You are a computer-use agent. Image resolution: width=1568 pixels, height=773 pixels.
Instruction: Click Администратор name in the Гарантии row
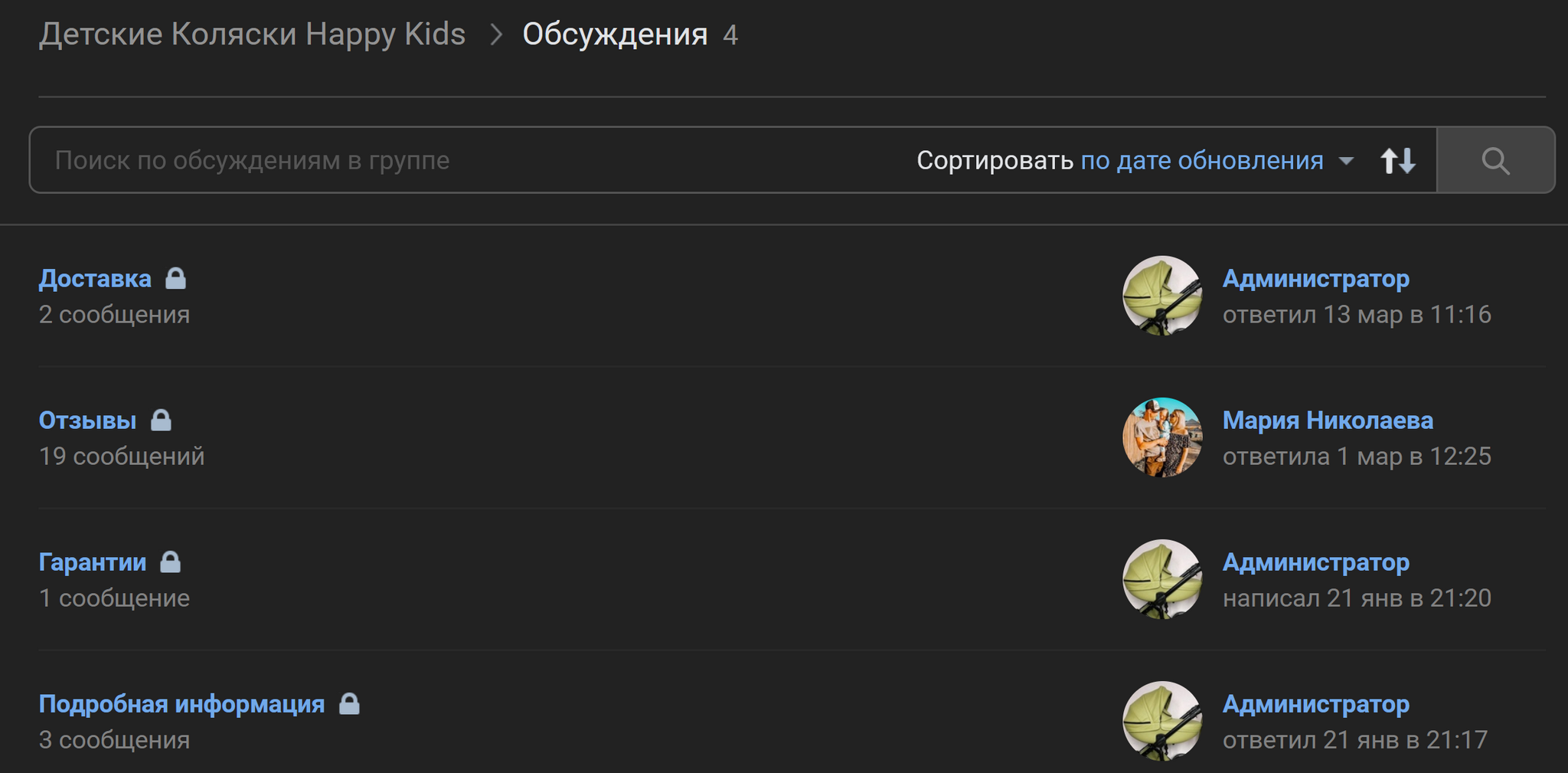click(x=1315, y=562)
